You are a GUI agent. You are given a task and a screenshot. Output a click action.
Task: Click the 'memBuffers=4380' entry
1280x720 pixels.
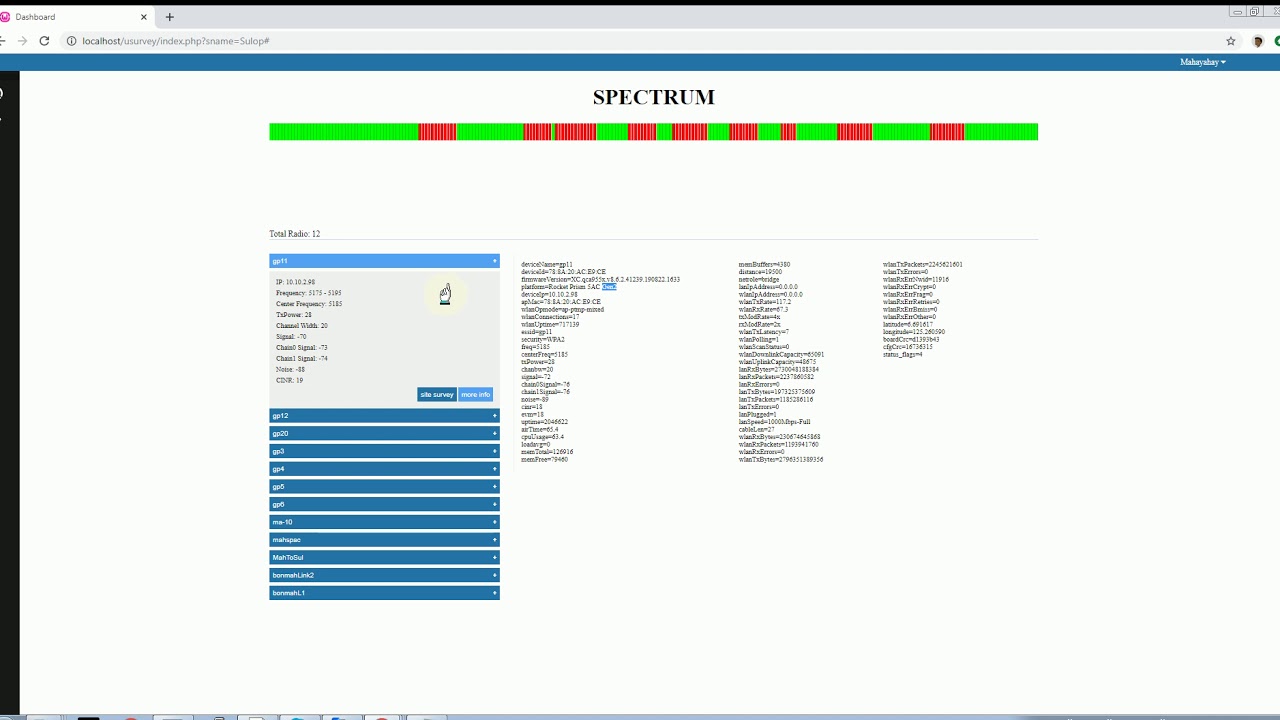click(x=764, y=265)
